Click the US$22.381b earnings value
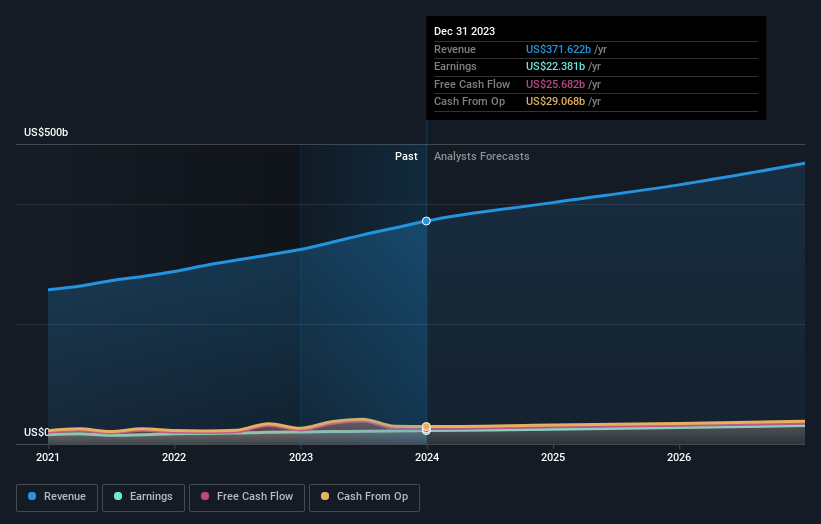 tap(555, 66)
